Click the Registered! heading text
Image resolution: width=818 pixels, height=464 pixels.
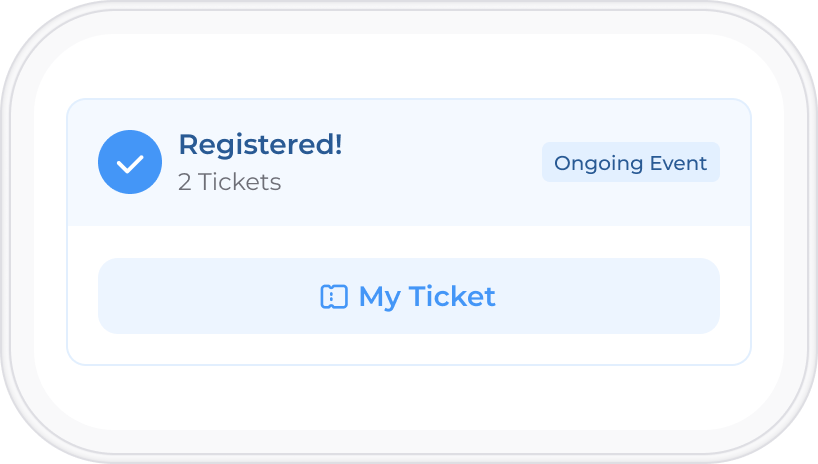coord(260,145)
